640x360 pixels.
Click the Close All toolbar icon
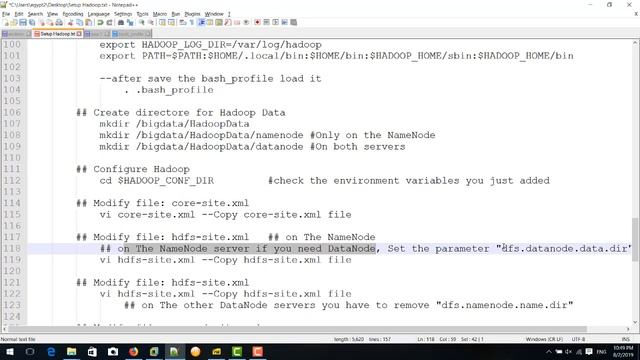point(50,22)
